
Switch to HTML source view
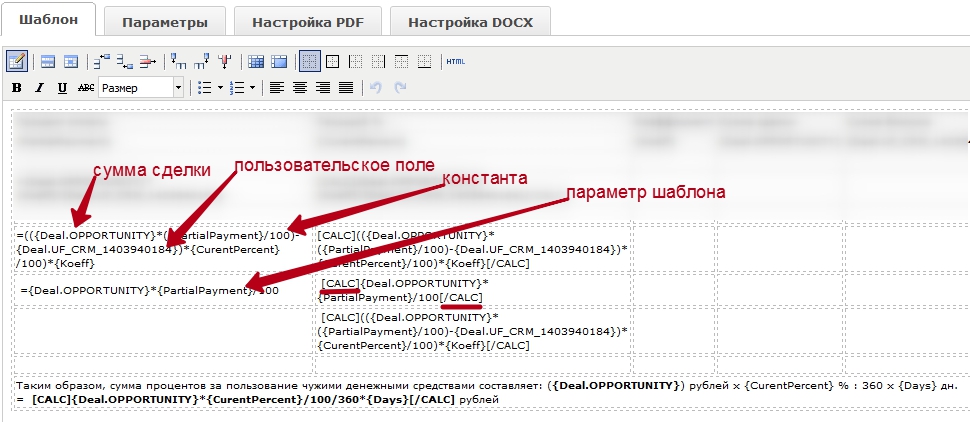click(x=455, y=61)
